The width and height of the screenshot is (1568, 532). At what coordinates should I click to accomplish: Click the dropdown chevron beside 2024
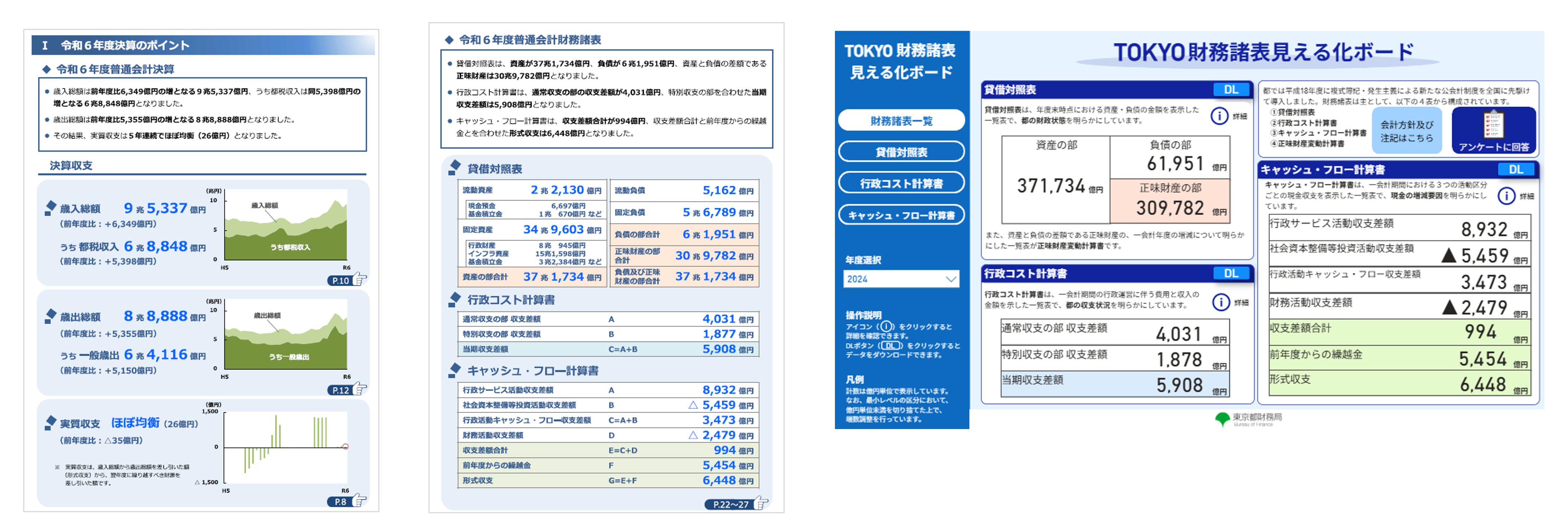(951, 279)
